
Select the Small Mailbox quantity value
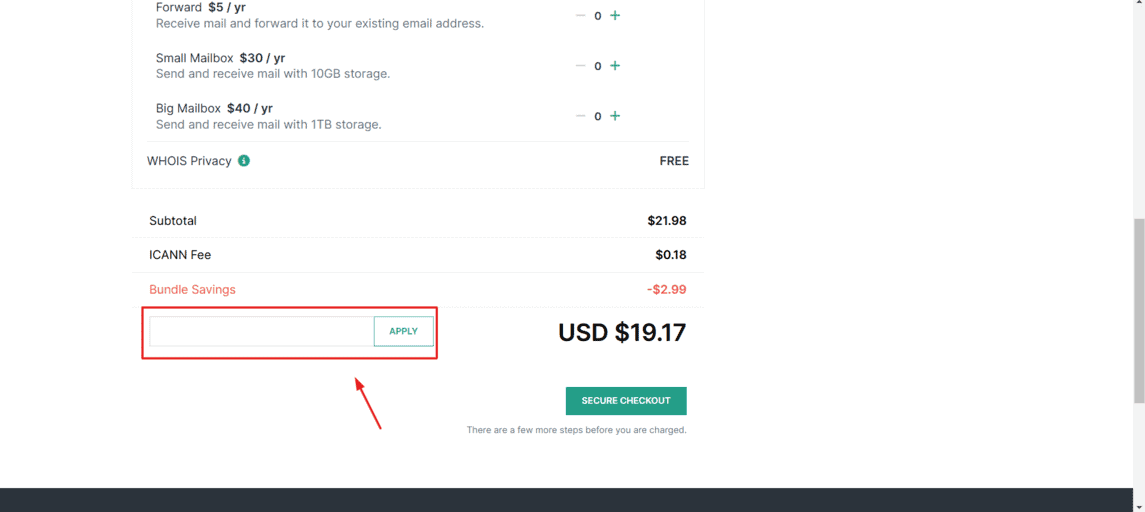597,66
